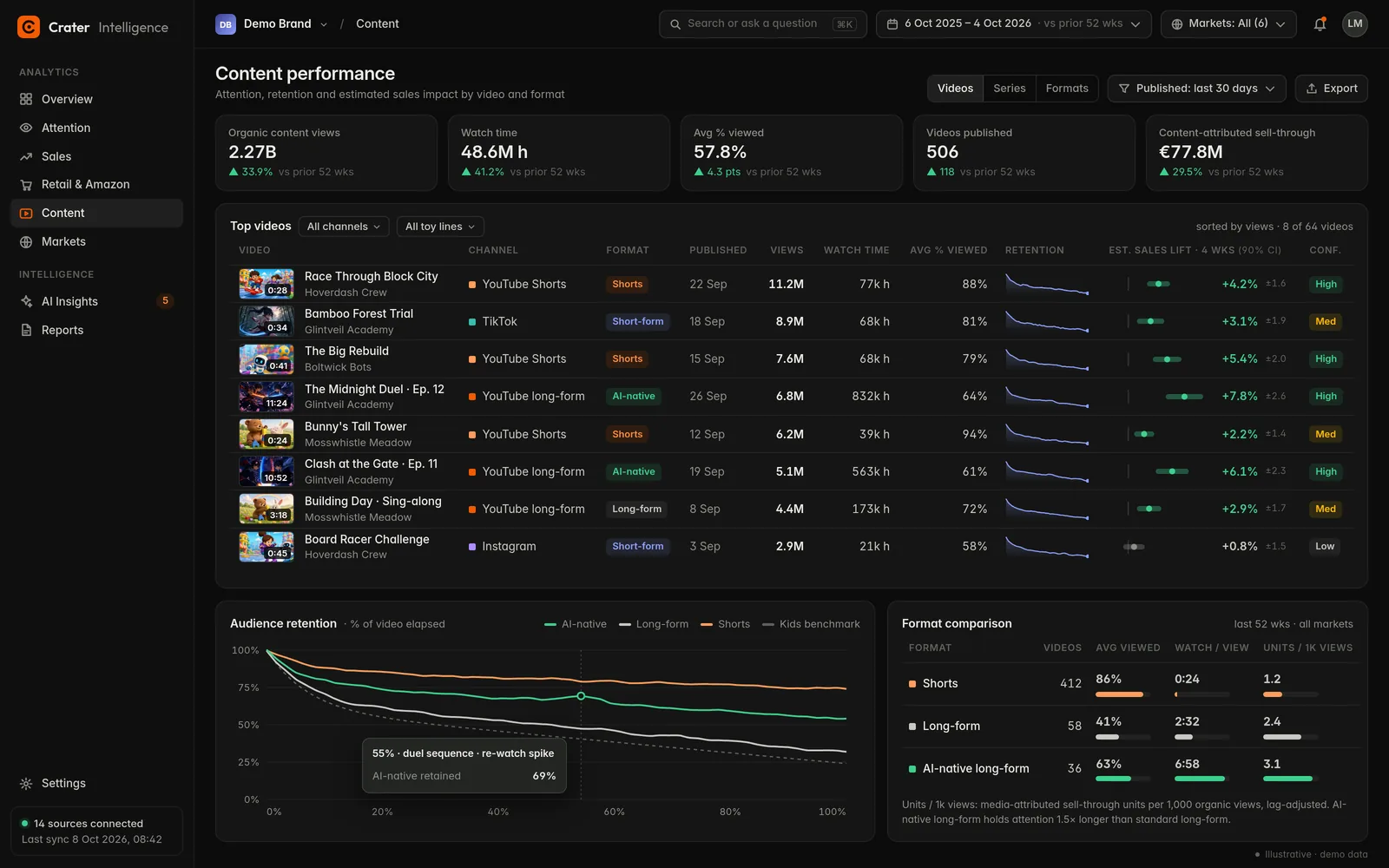Screen dimensions: 1389x868
Task: Go to Content in the sidebar
Action: point(97,213)
